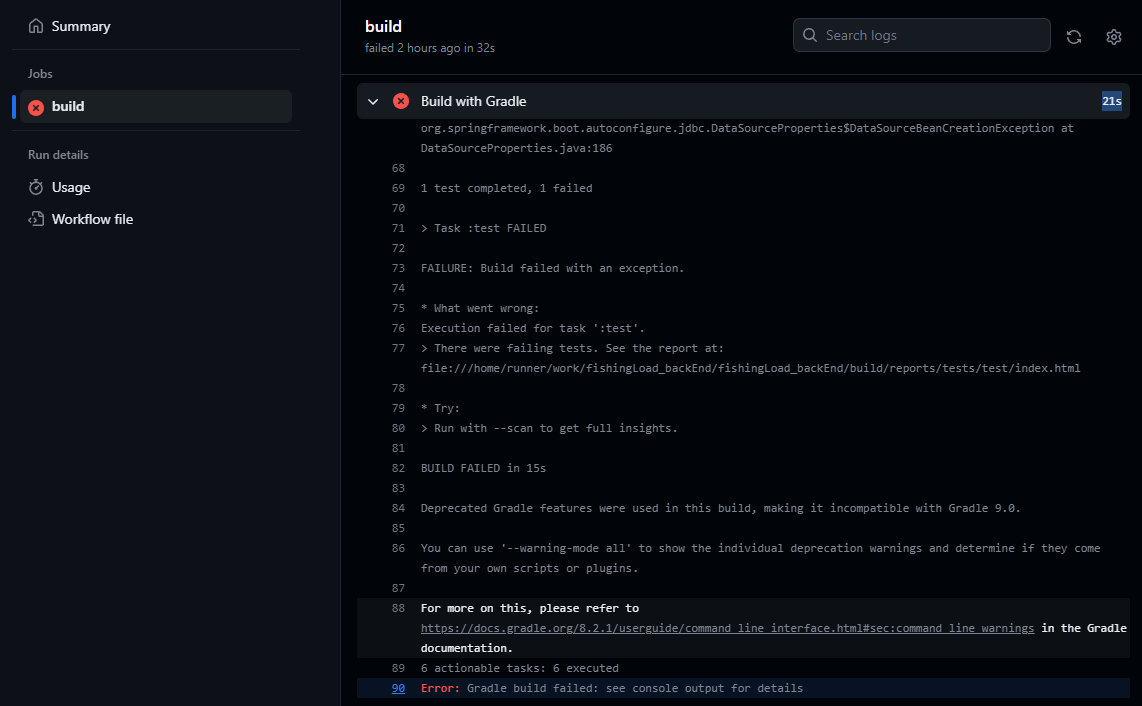Click the Workflow file icon
1142x706 pixels.
tap(36, 219)
